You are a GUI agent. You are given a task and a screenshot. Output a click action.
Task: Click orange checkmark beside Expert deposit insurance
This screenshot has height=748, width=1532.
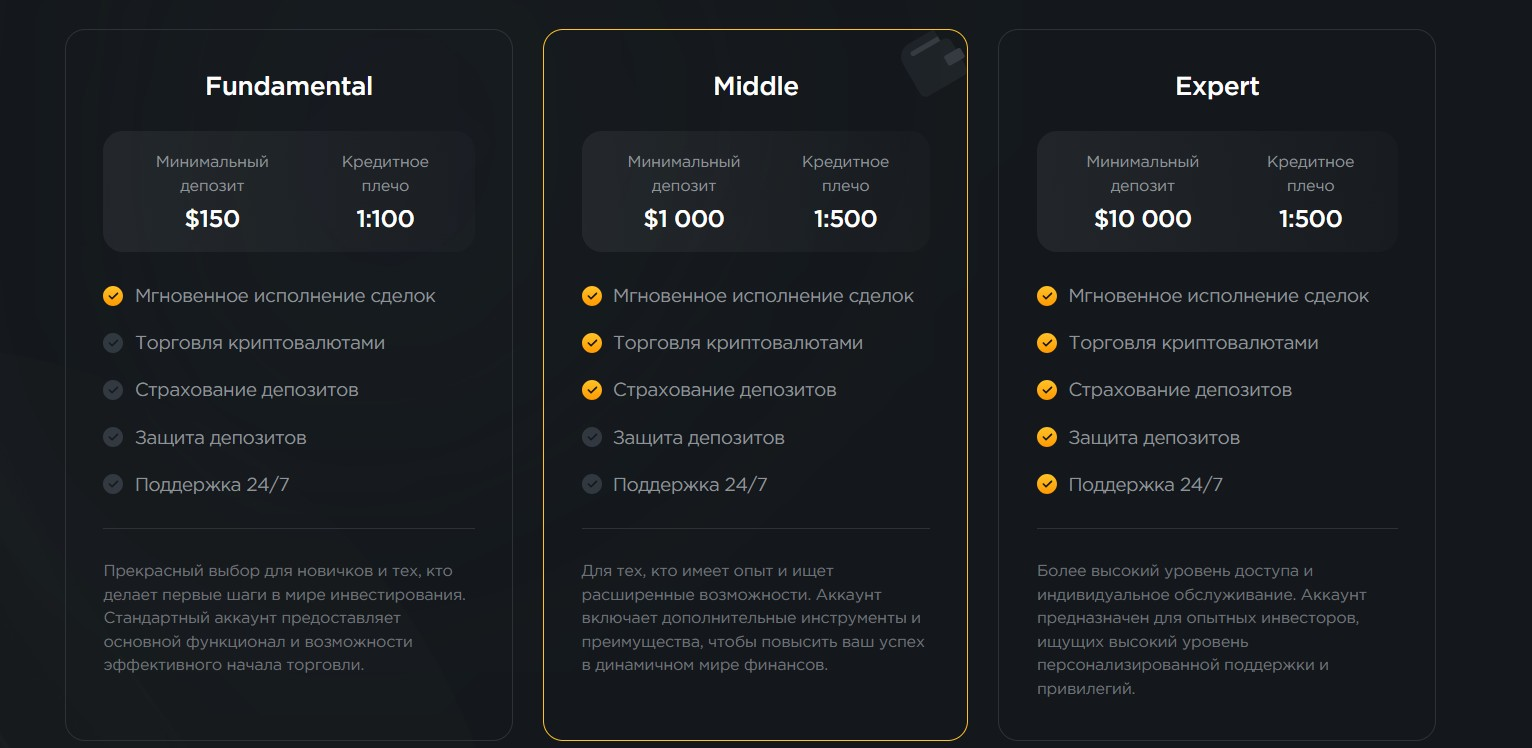point(1047,390)
